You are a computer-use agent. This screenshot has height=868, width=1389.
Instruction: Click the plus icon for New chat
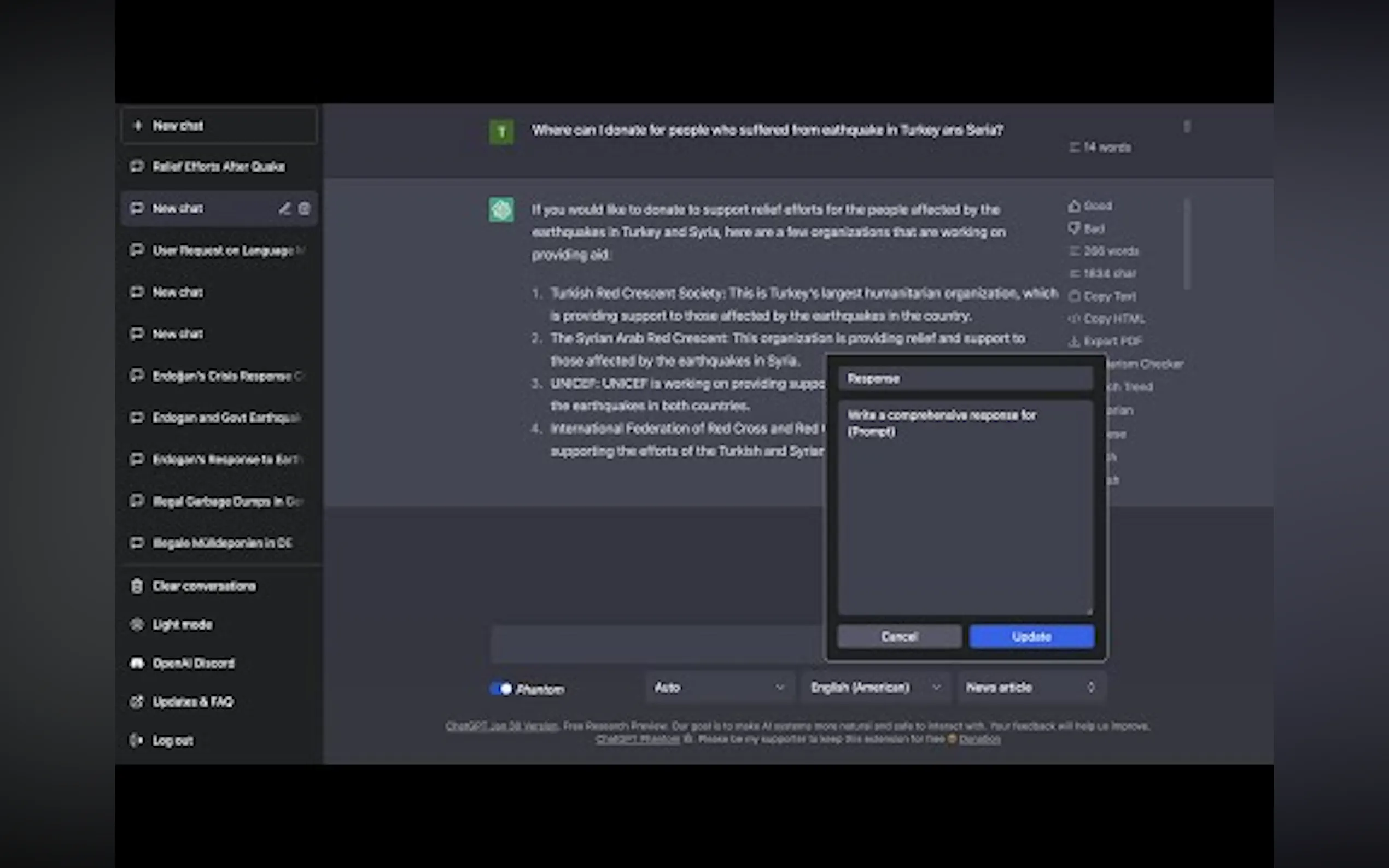138,125
